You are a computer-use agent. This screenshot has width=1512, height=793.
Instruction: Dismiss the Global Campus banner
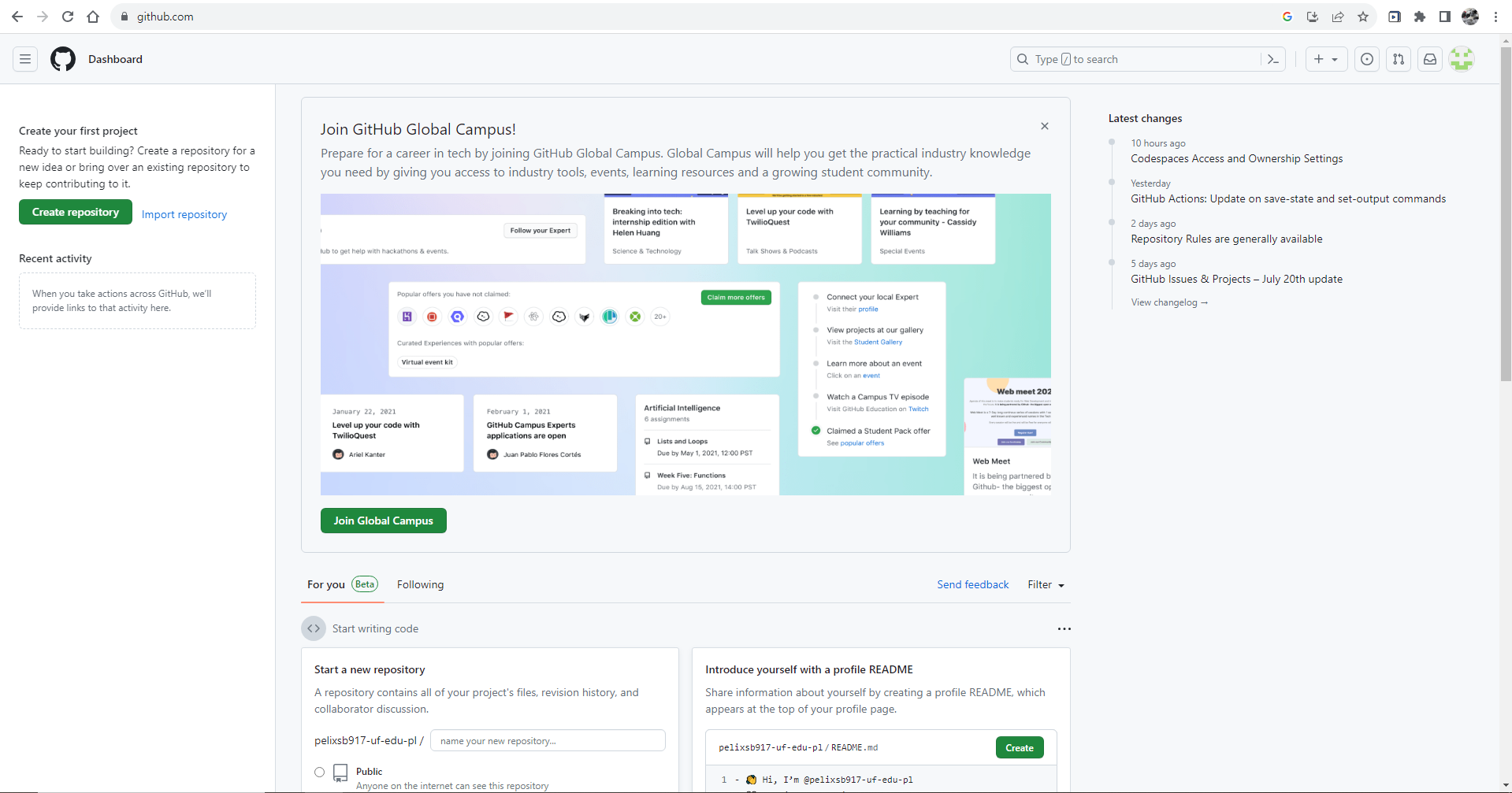[1045, 126]
